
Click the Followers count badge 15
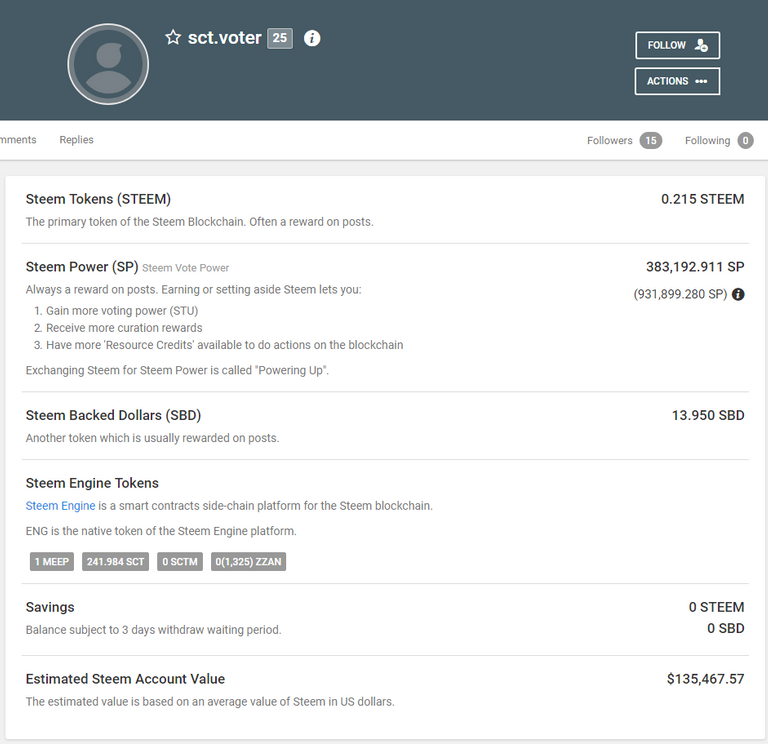point(650,141)
